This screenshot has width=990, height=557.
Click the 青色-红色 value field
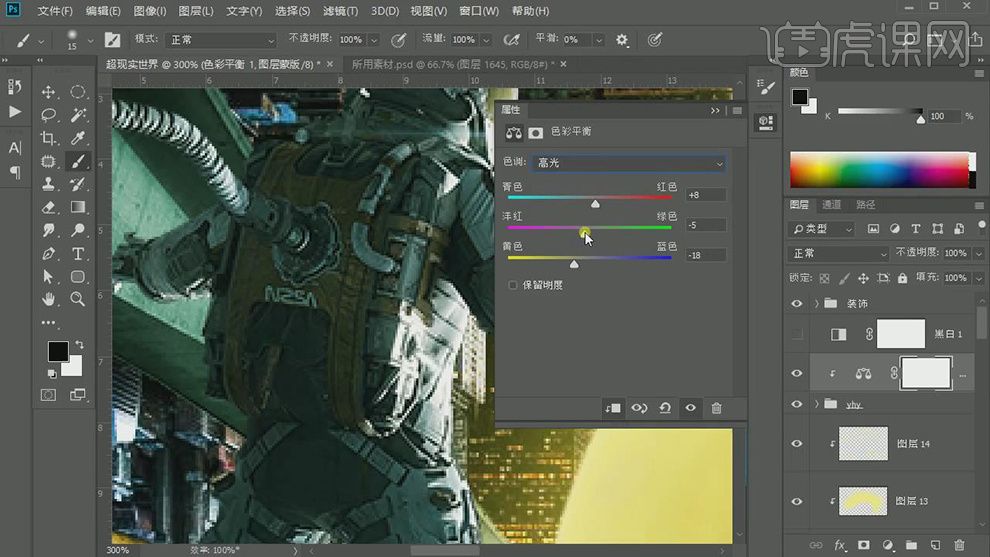point(705,195)
